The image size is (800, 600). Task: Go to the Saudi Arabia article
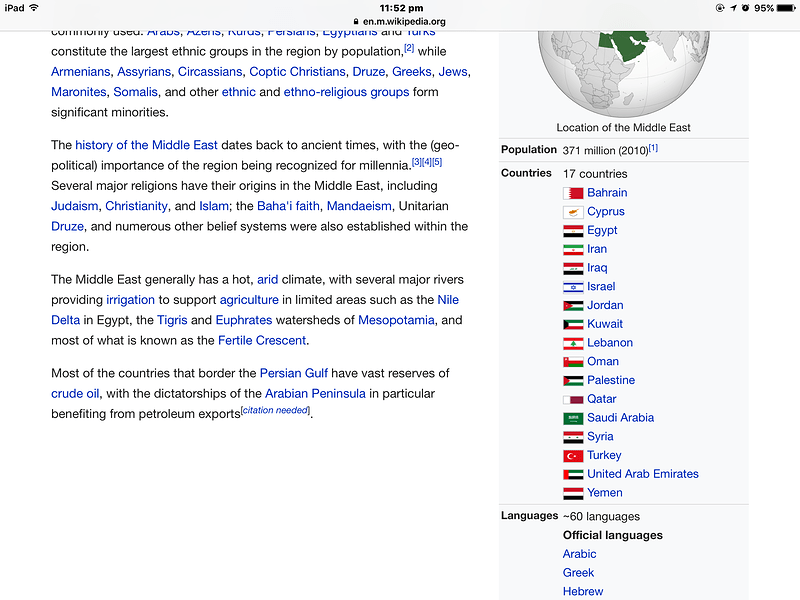pos(620,418)
